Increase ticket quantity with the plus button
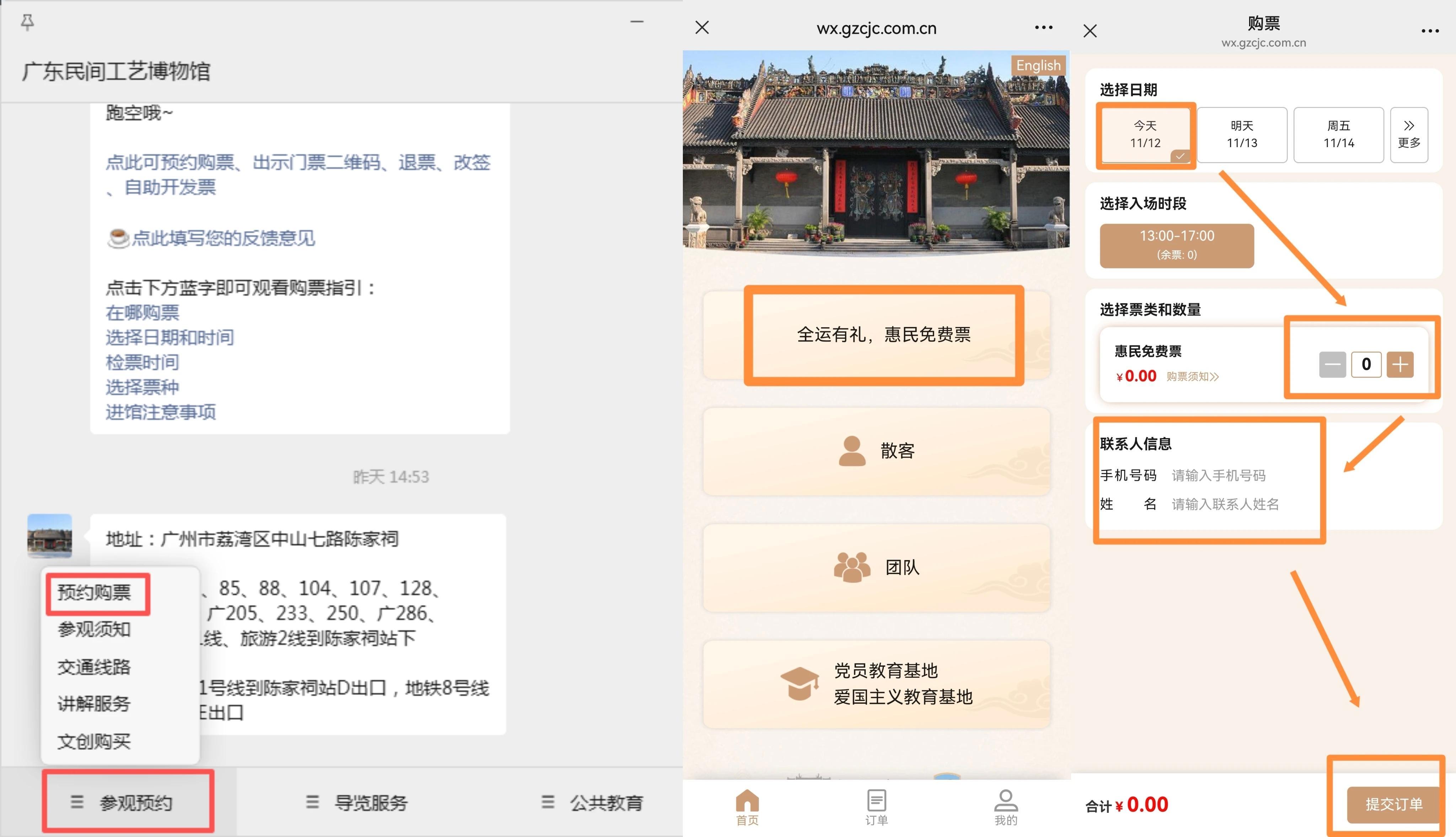 point(1400,364)
